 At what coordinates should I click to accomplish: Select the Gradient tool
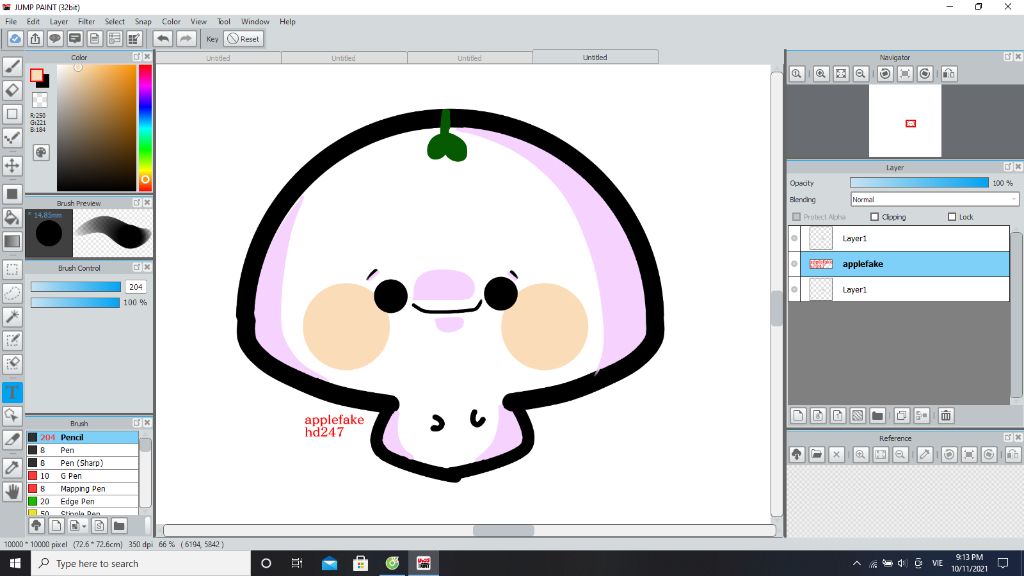point(12,241)
